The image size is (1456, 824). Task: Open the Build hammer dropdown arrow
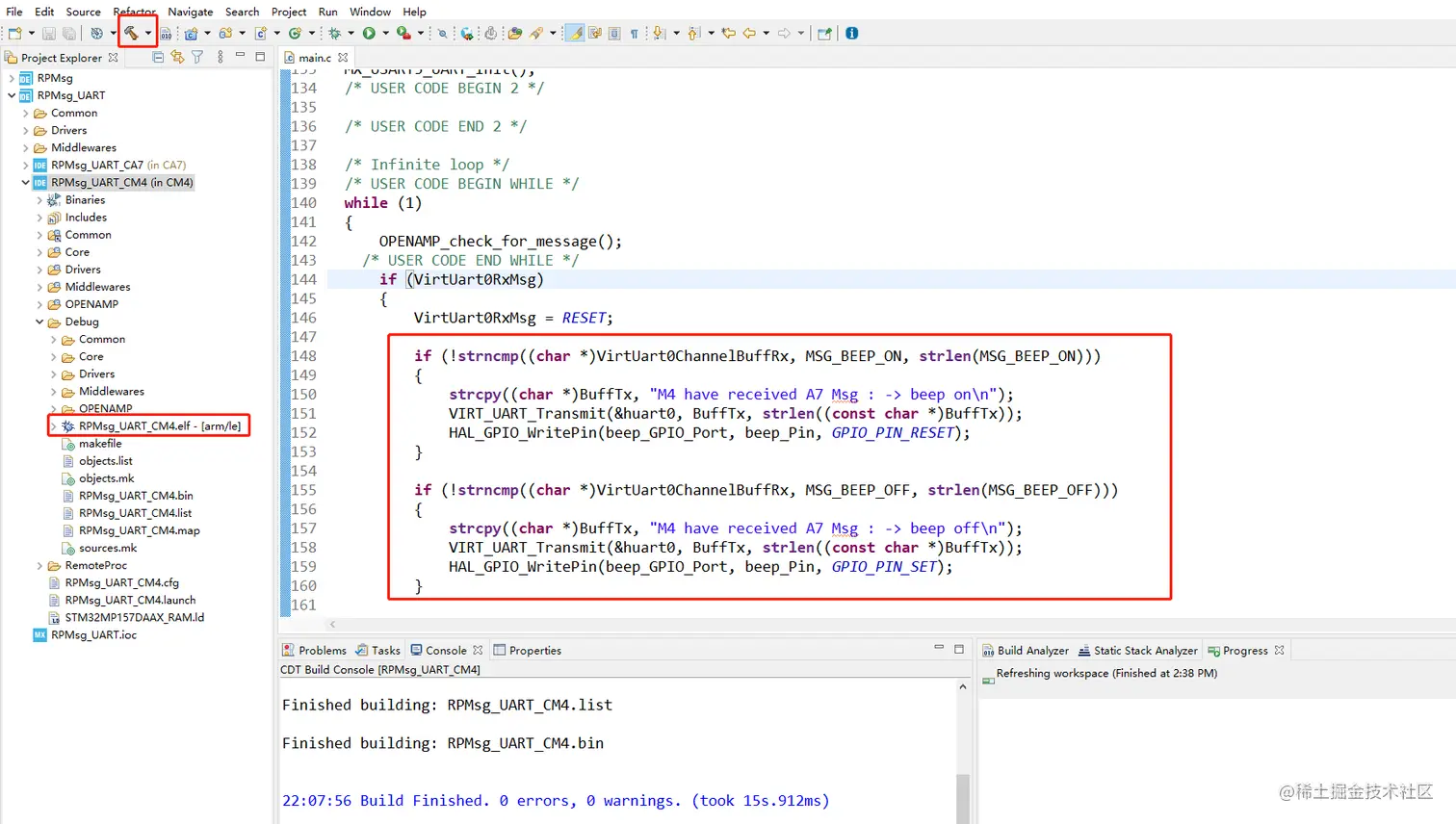148,33
